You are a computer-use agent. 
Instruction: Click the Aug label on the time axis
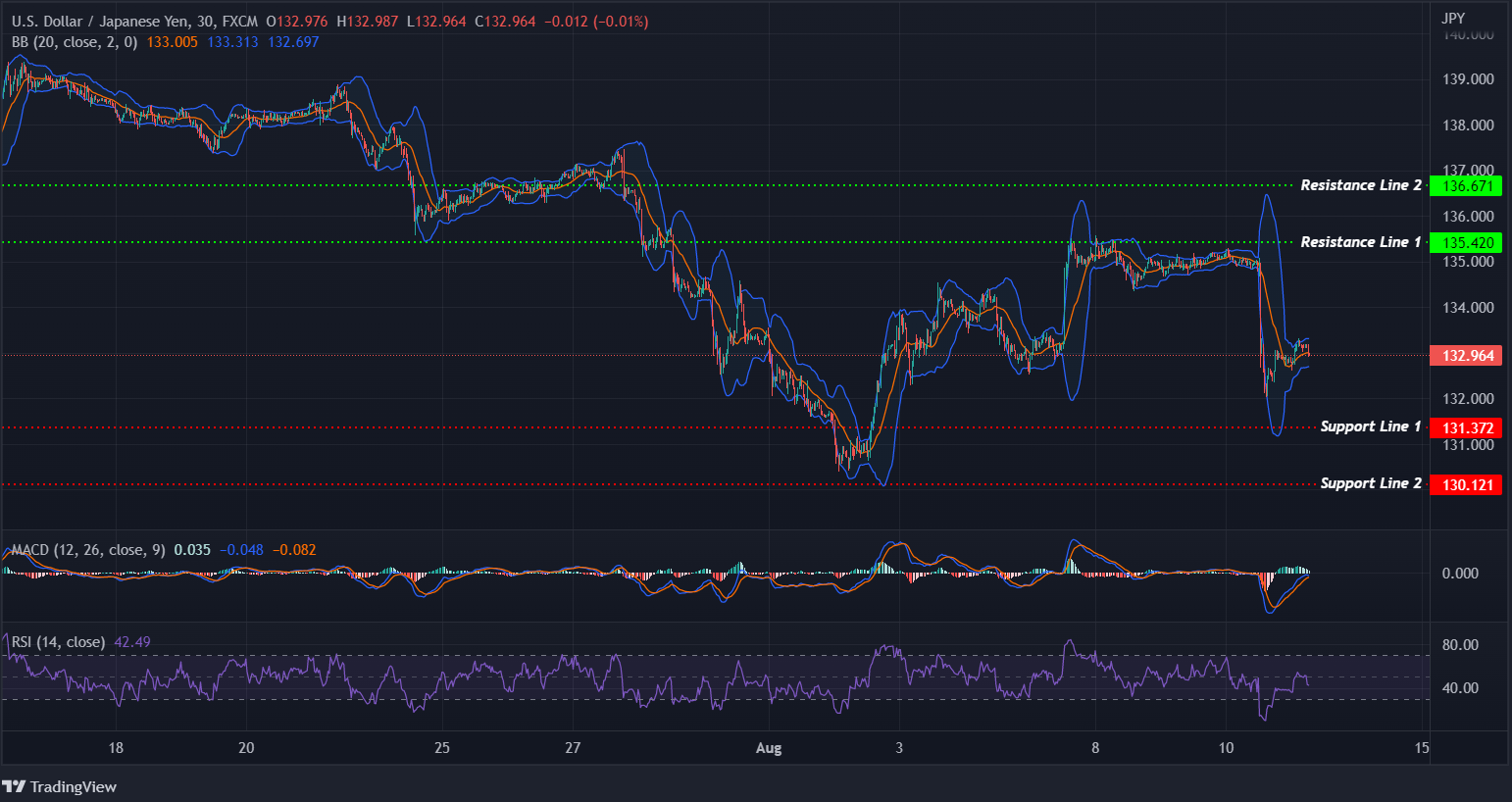(769, 748)
